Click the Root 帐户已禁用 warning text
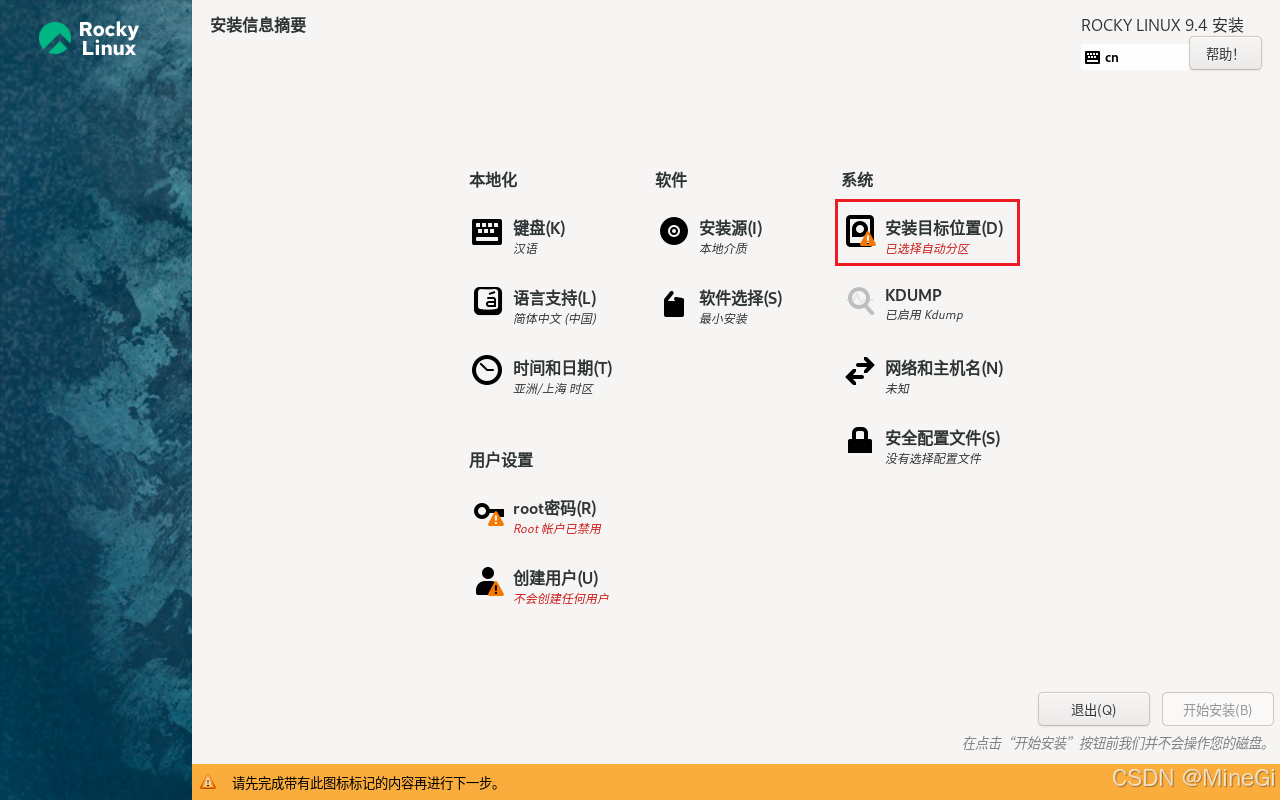This screenshot has height=800, width=1280. tap(557, 529)
